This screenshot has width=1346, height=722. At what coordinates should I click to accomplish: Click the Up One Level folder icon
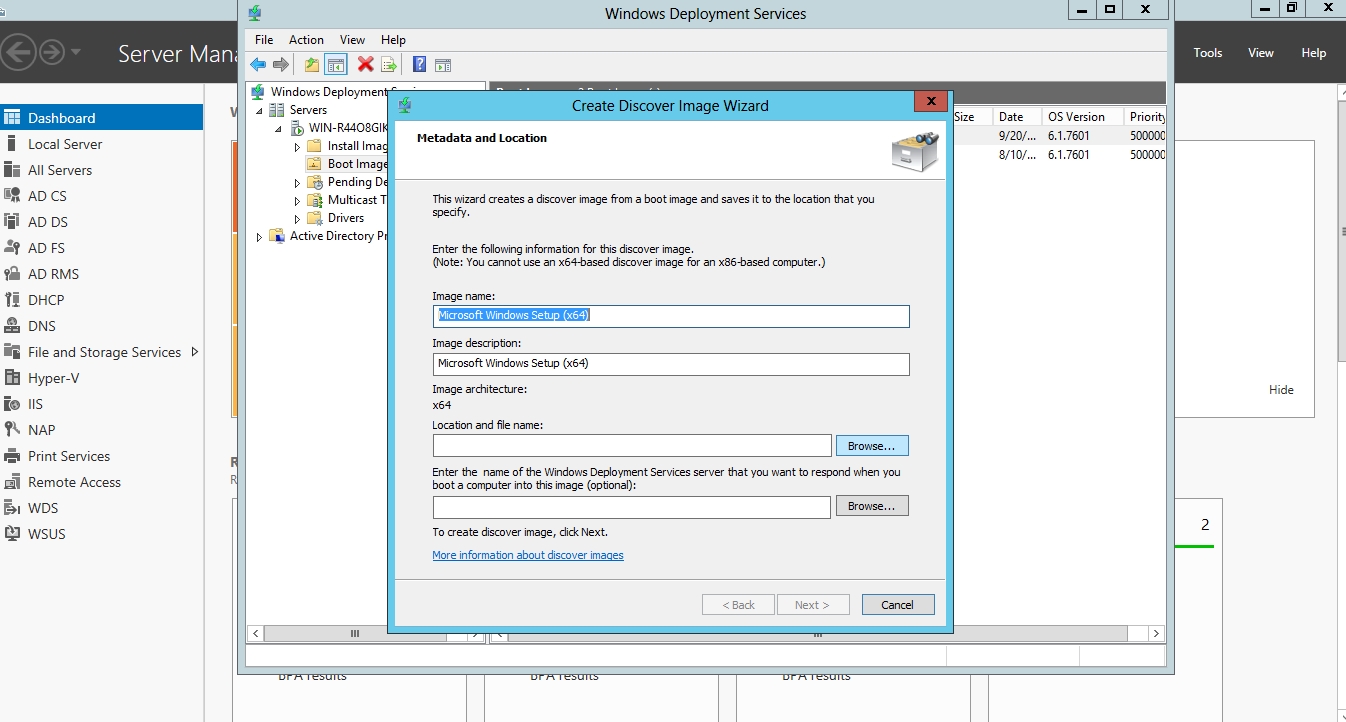(312, 65)
